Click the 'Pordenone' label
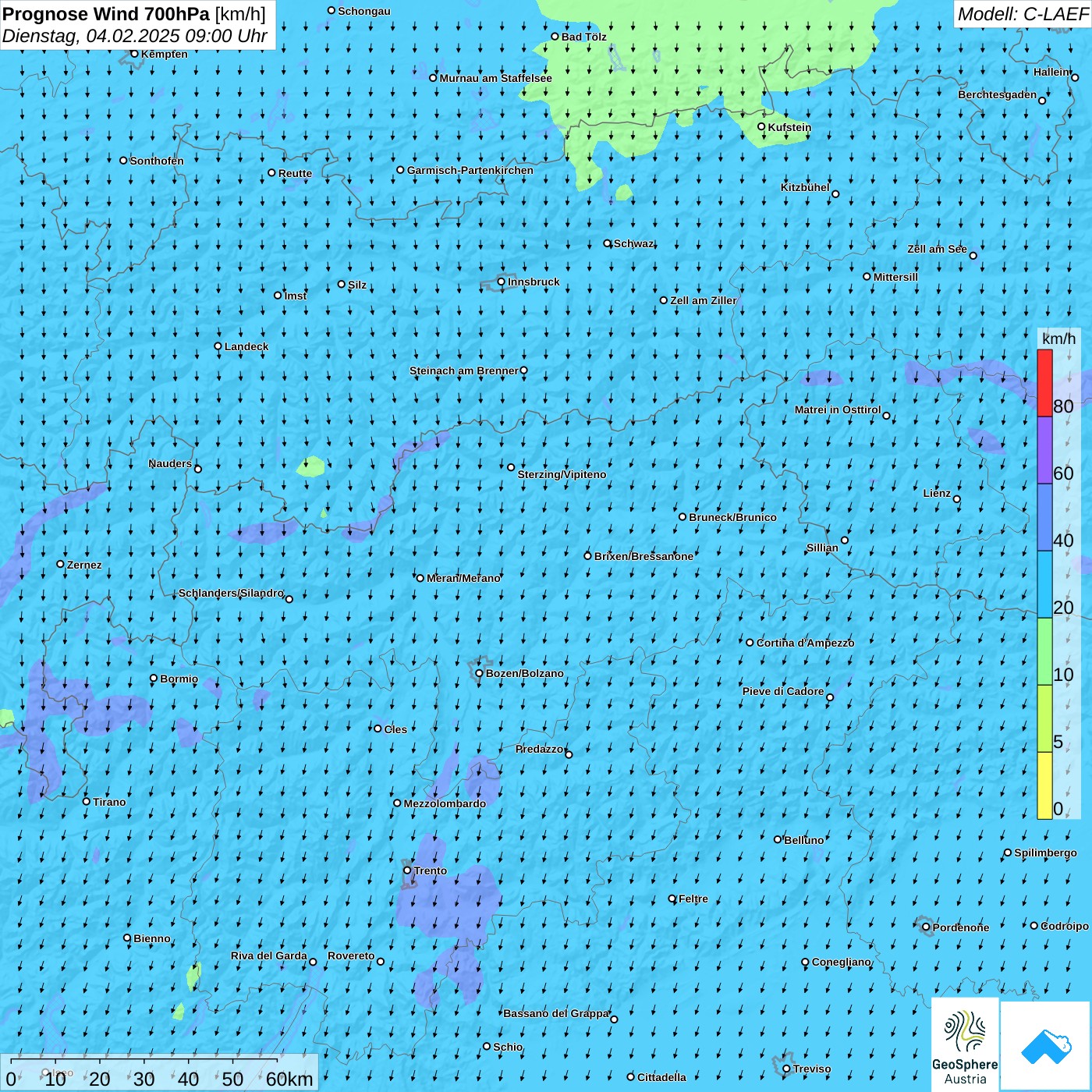 [961, 927]
